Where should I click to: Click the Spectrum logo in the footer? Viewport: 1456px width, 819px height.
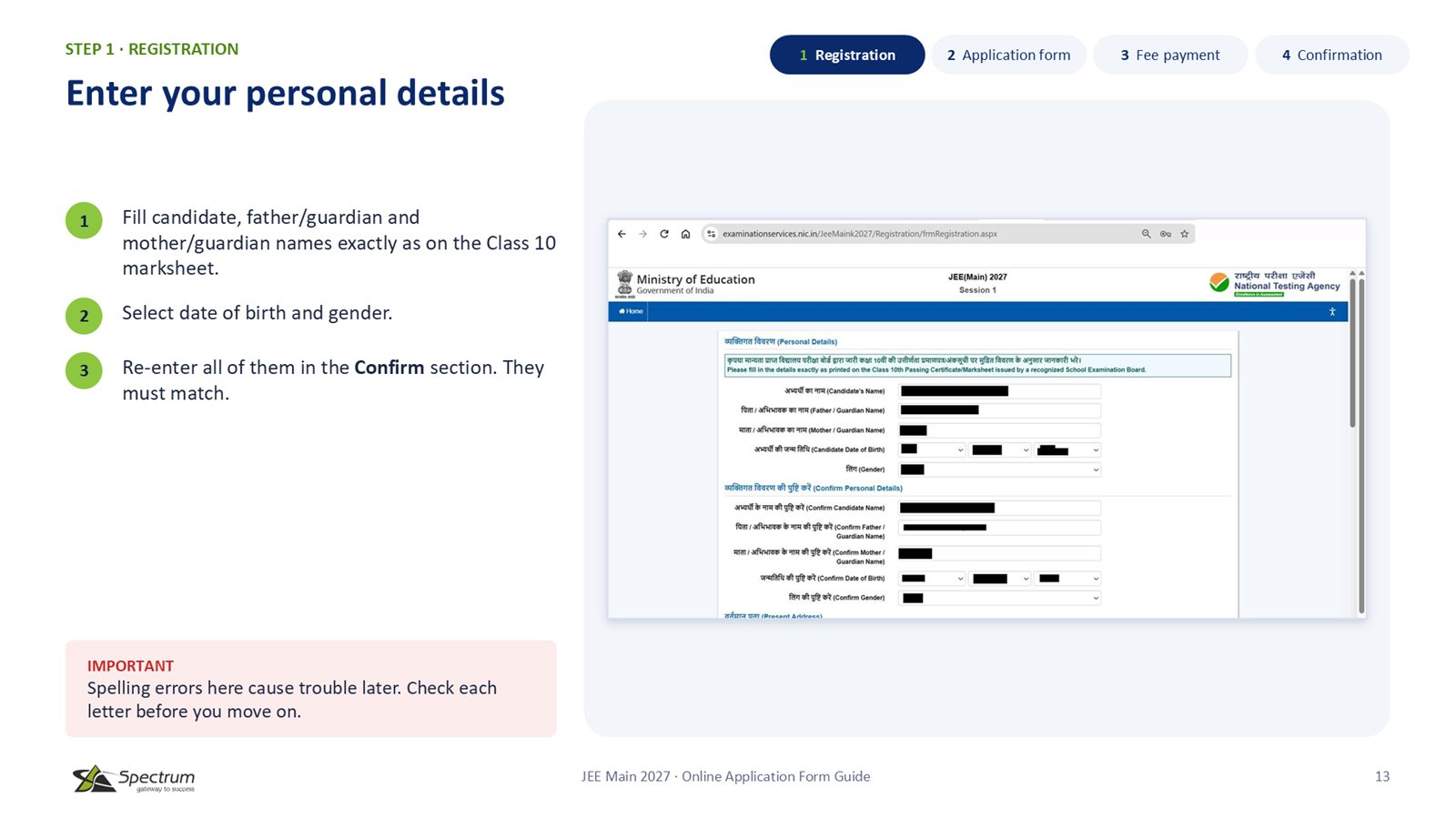134,778
